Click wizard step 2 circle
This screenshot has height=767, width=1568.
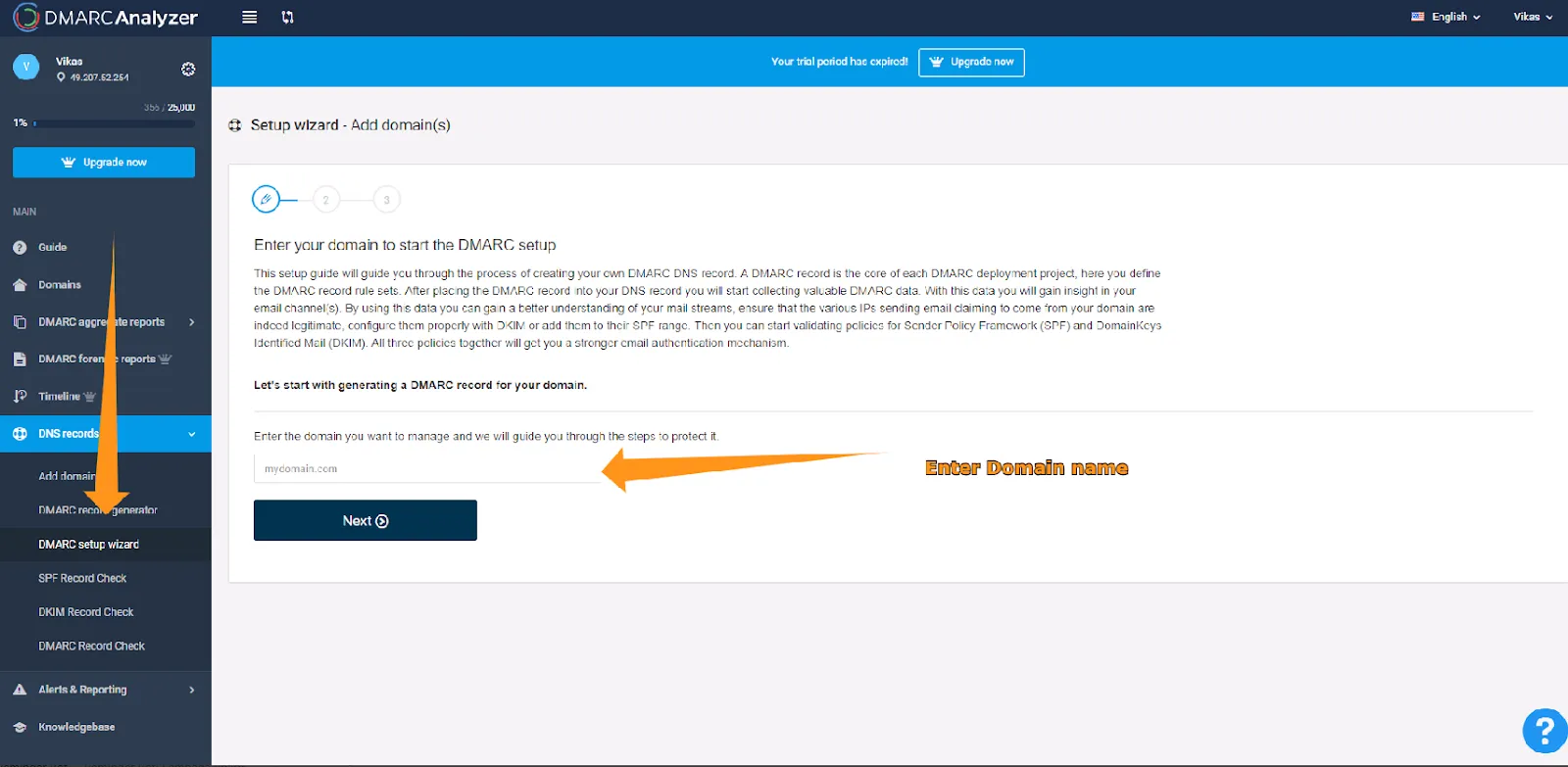tap(326, 200)
